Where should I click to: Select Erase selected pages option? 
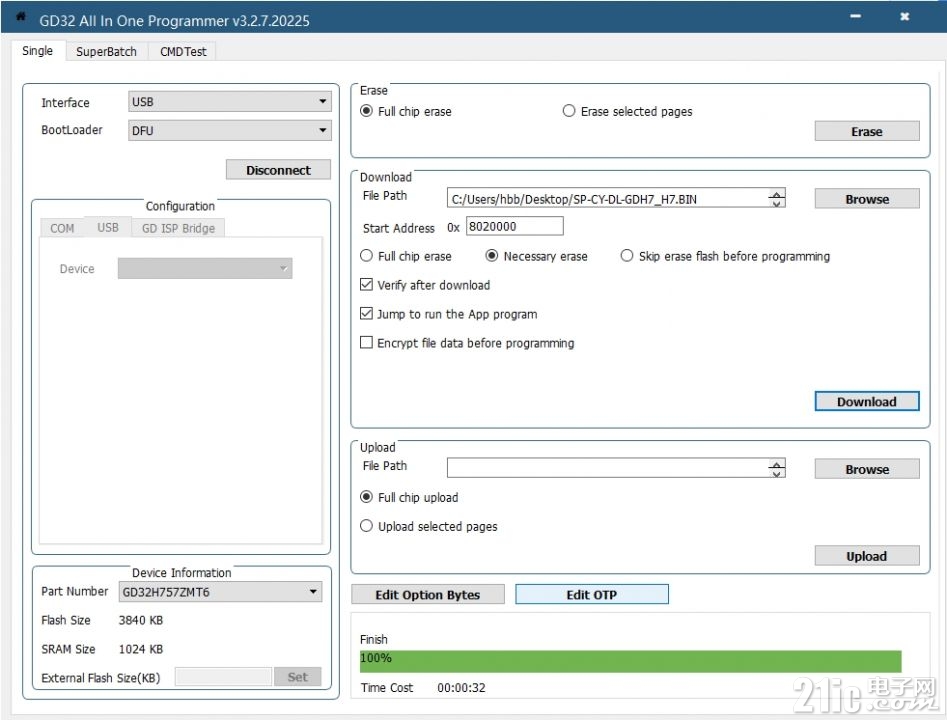pyautogui.click(x=628, y=111)
